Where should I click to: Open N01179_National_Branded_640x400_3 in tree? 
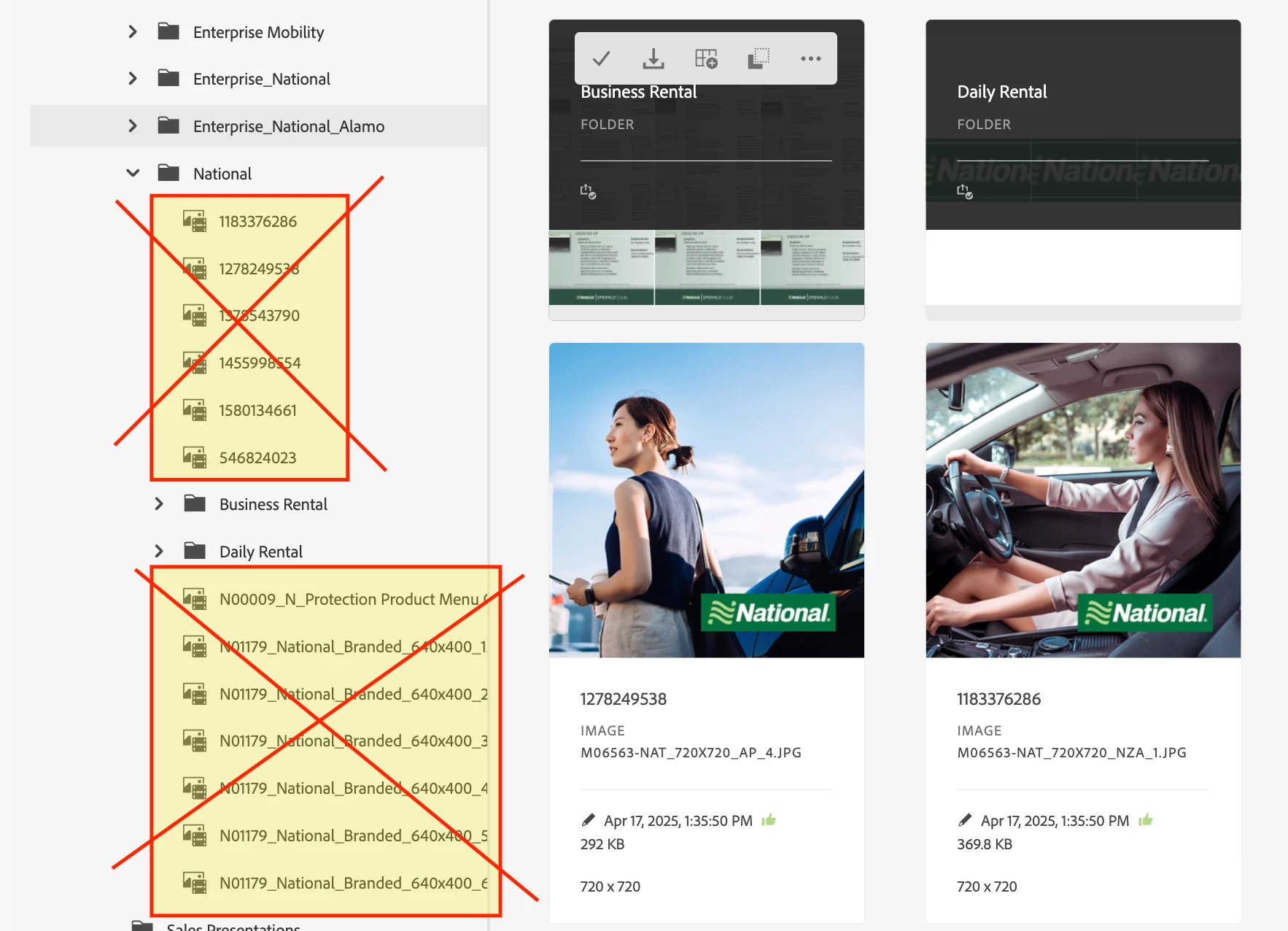tap(354, 741)
